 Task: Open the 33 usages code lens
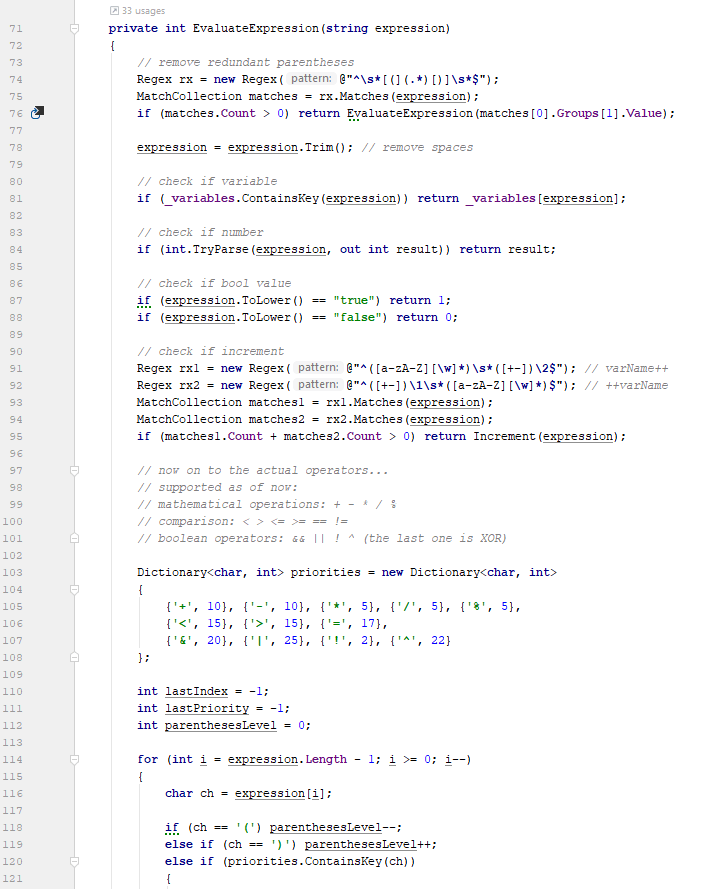(142, 11)
